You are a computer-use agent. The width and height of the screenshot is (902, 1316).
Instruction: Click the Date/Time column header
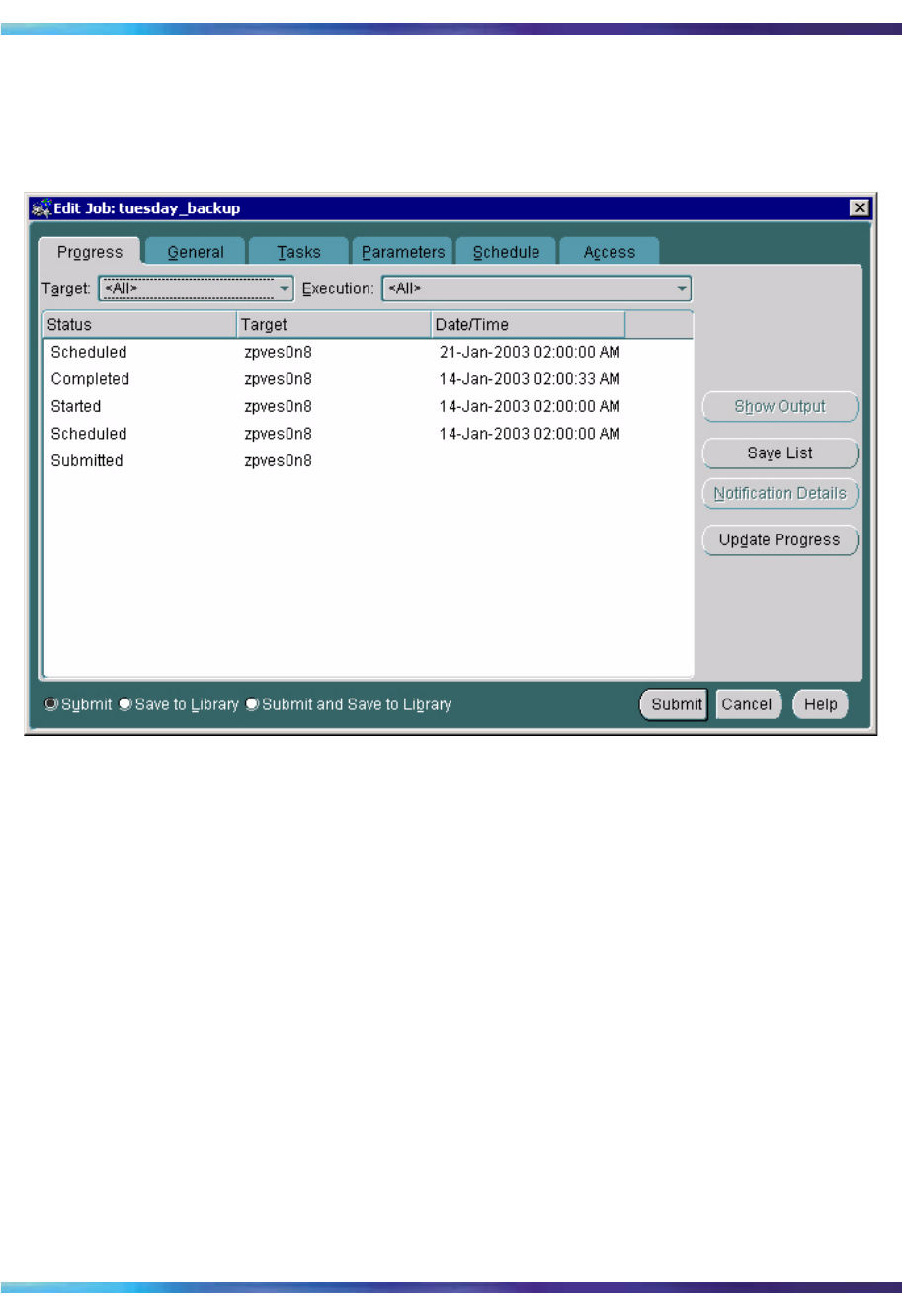tap(529, 324)
